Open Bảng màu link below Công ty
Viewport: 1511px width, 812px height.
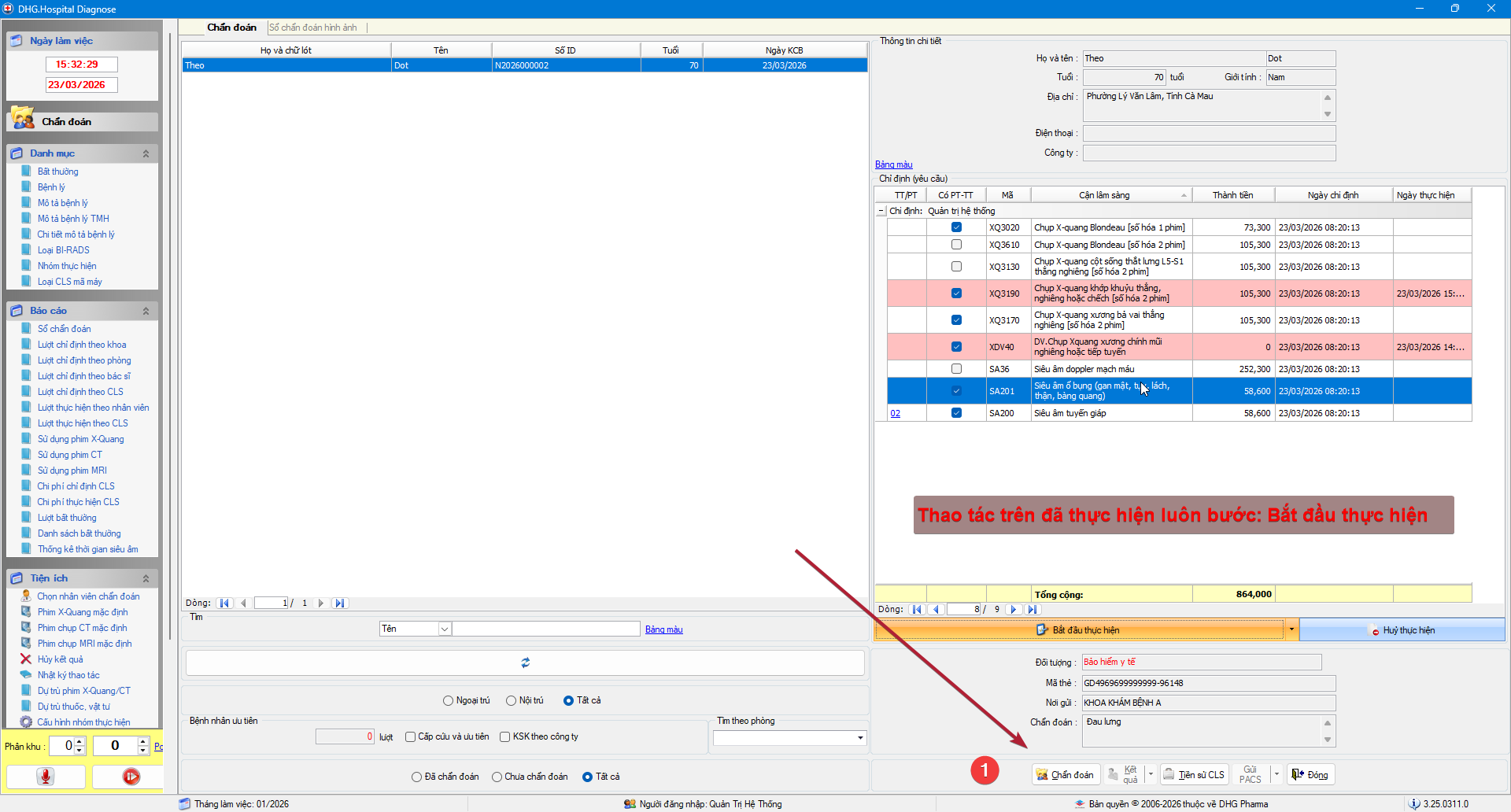[x=893, y=164]
